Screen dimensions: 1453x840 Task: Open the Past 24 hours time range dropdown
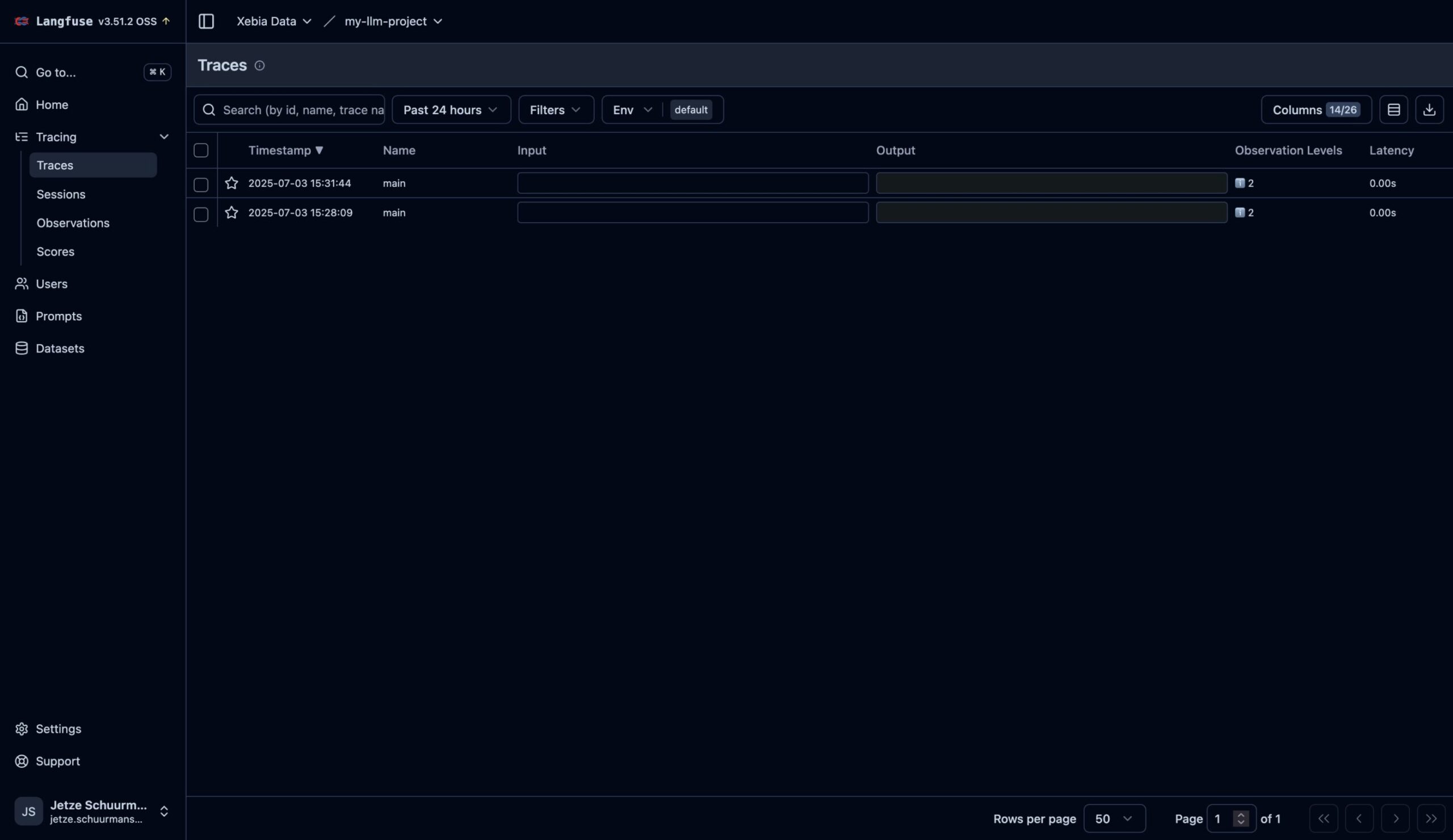[451, 110]
